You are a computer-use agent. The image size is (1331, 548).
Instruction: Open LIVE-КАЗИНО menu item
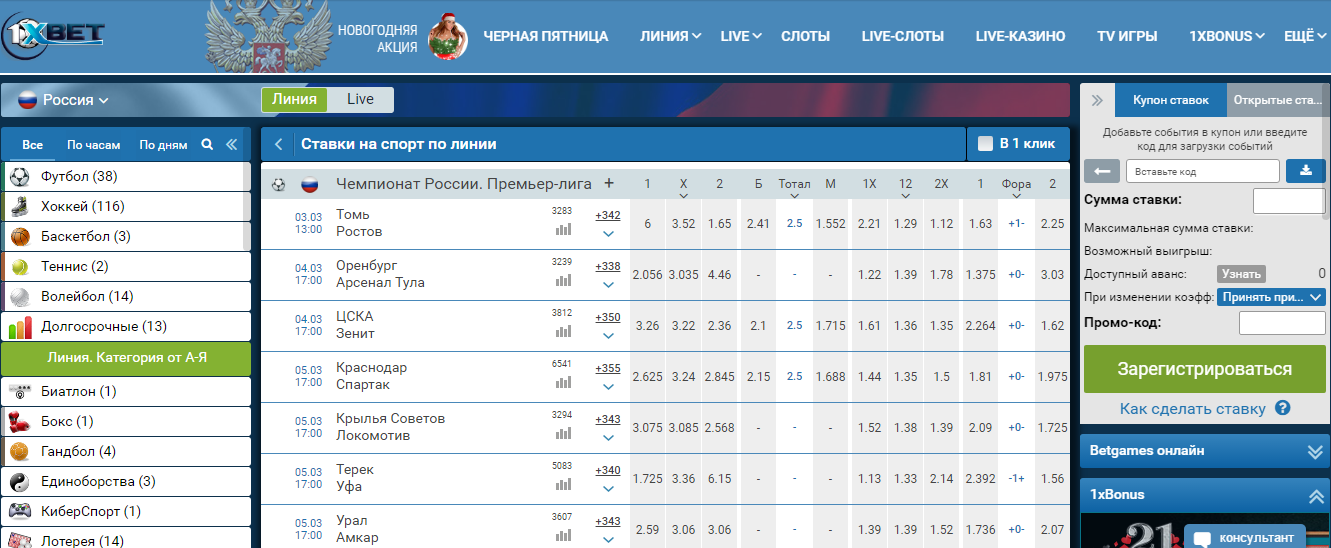click(1021, 36)
